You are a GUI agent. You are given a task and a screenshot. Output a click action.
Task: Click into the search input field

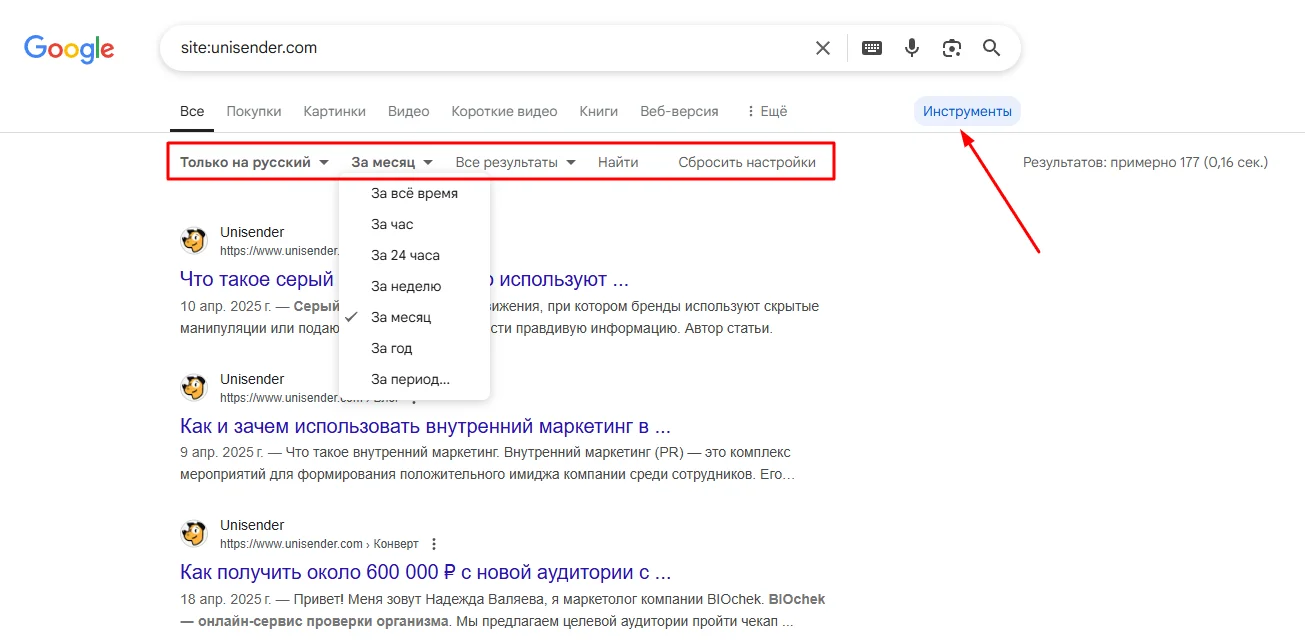pos(480,48)
